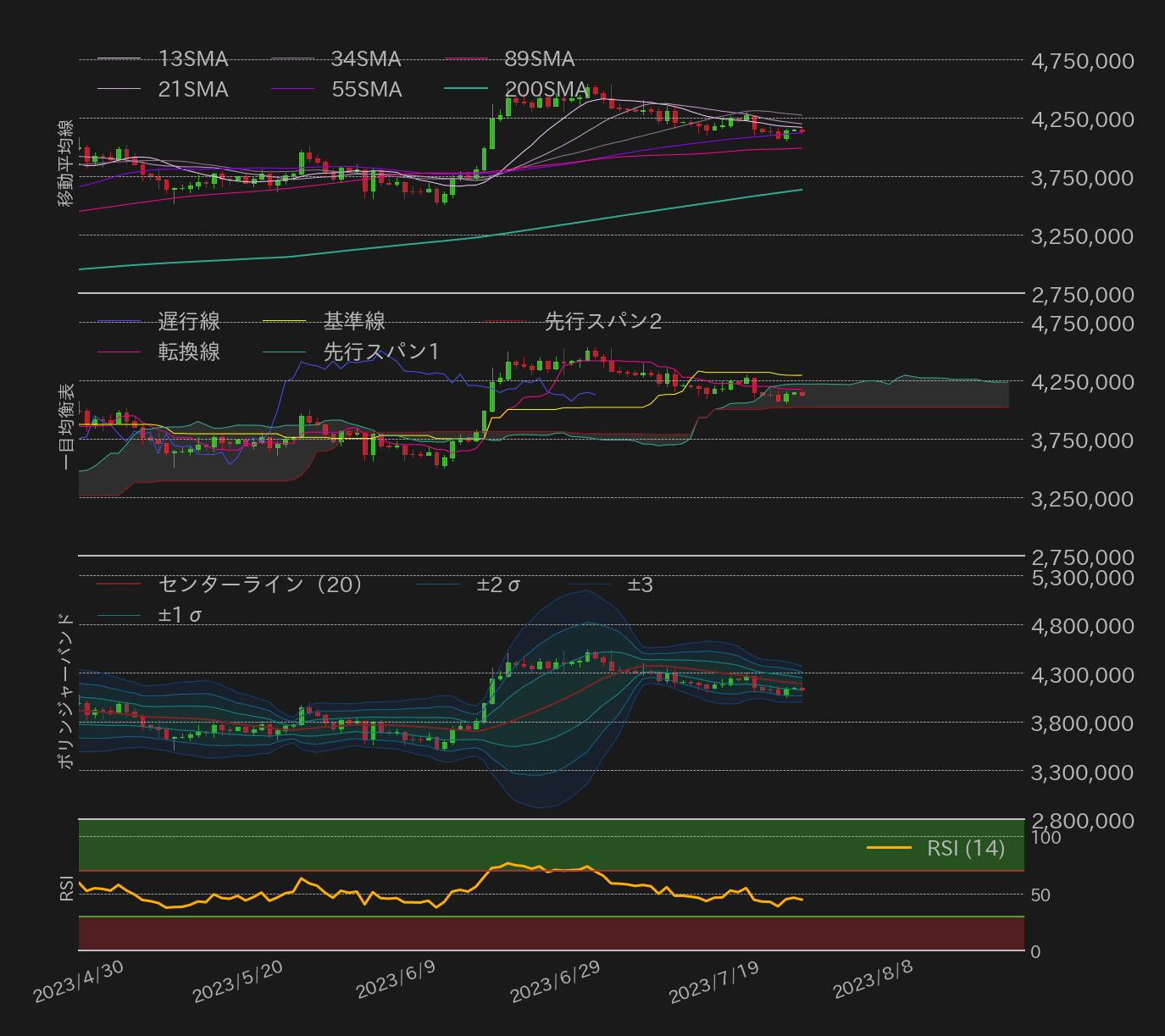
Task: Toggle the 13SMA legend entry
Action: coord(192,59)
